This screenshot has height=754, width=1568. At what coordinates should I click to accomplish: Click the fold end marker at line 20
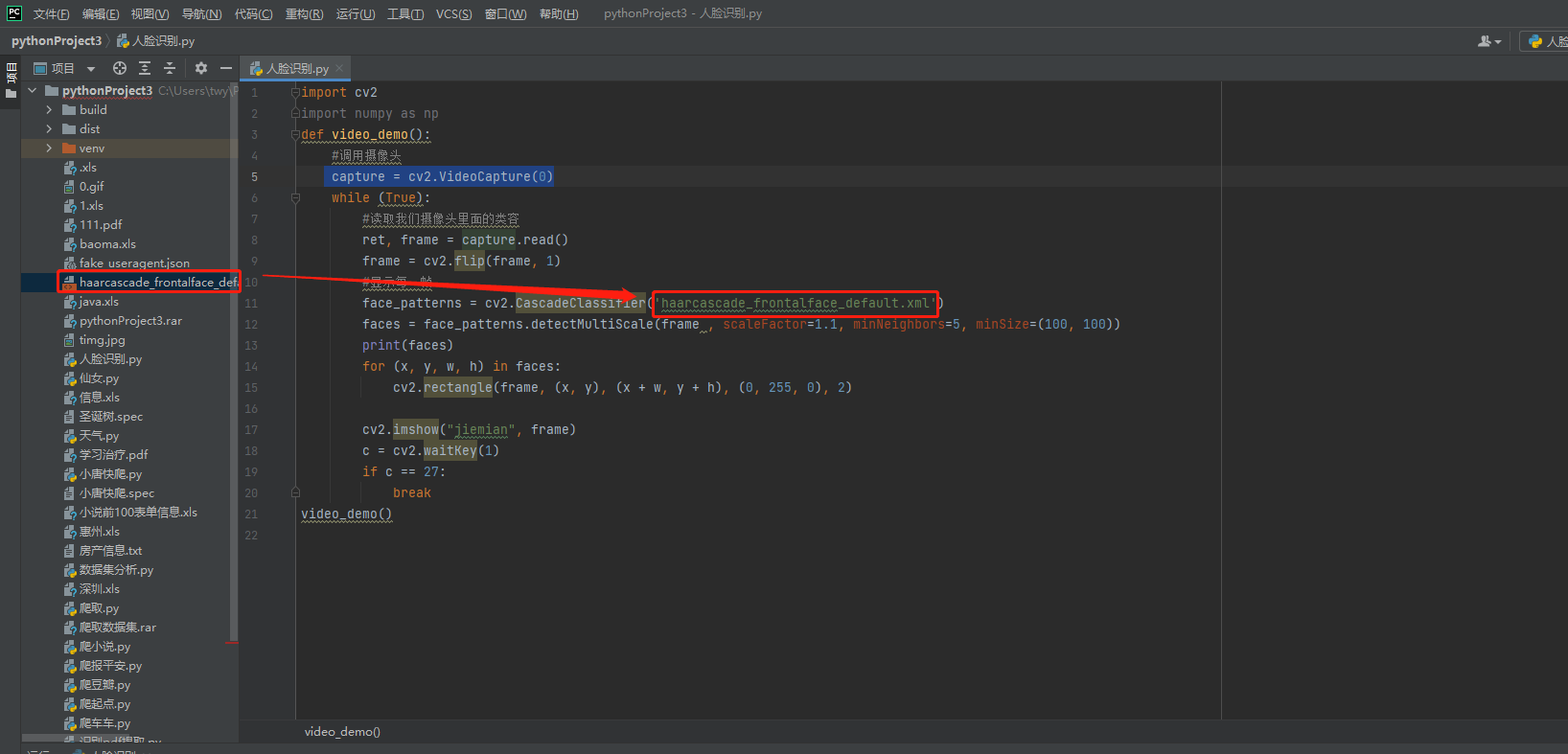[x=295, y=492]
